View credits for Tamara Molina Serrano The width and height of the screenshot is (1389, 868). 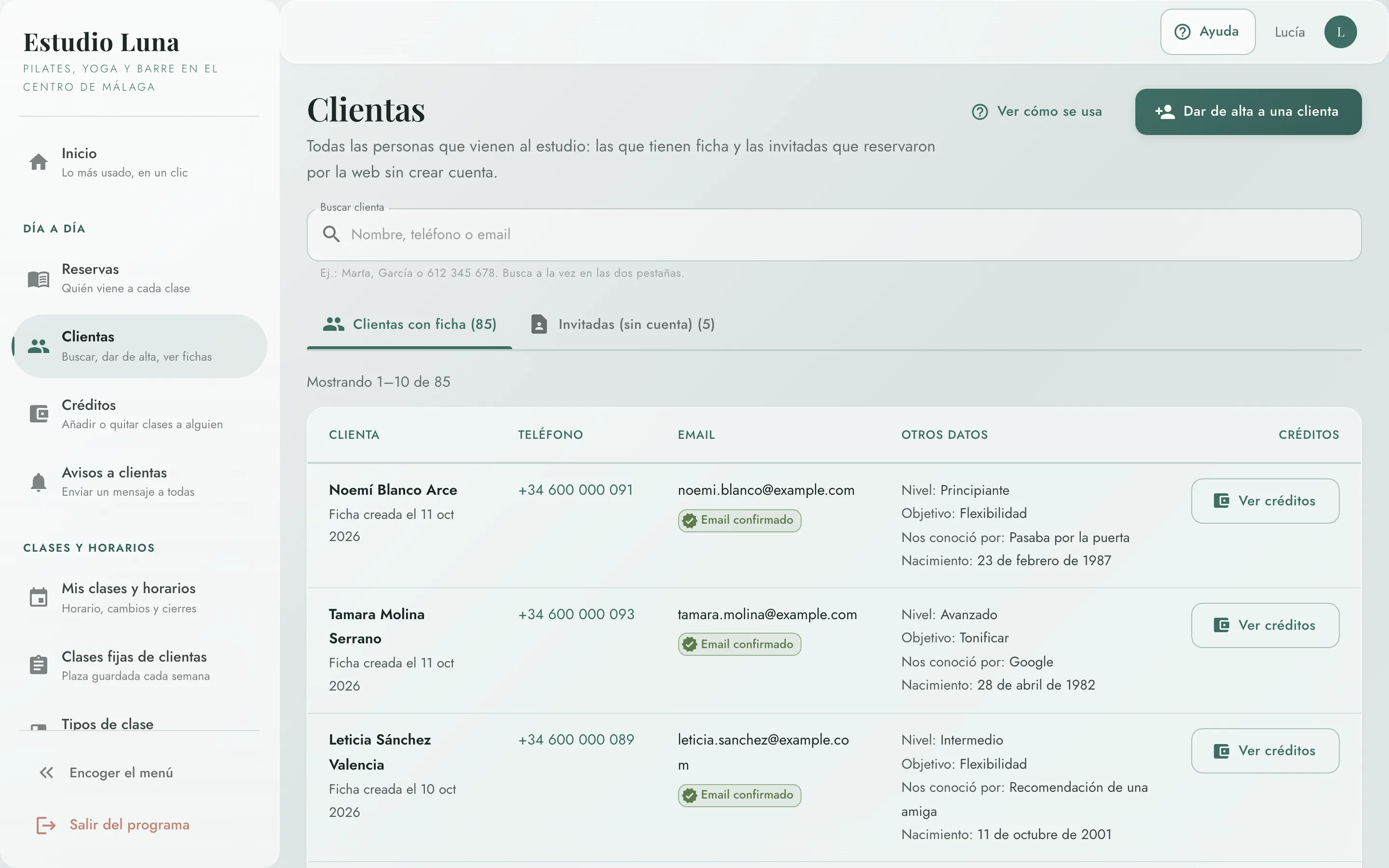coord(1265,625)
